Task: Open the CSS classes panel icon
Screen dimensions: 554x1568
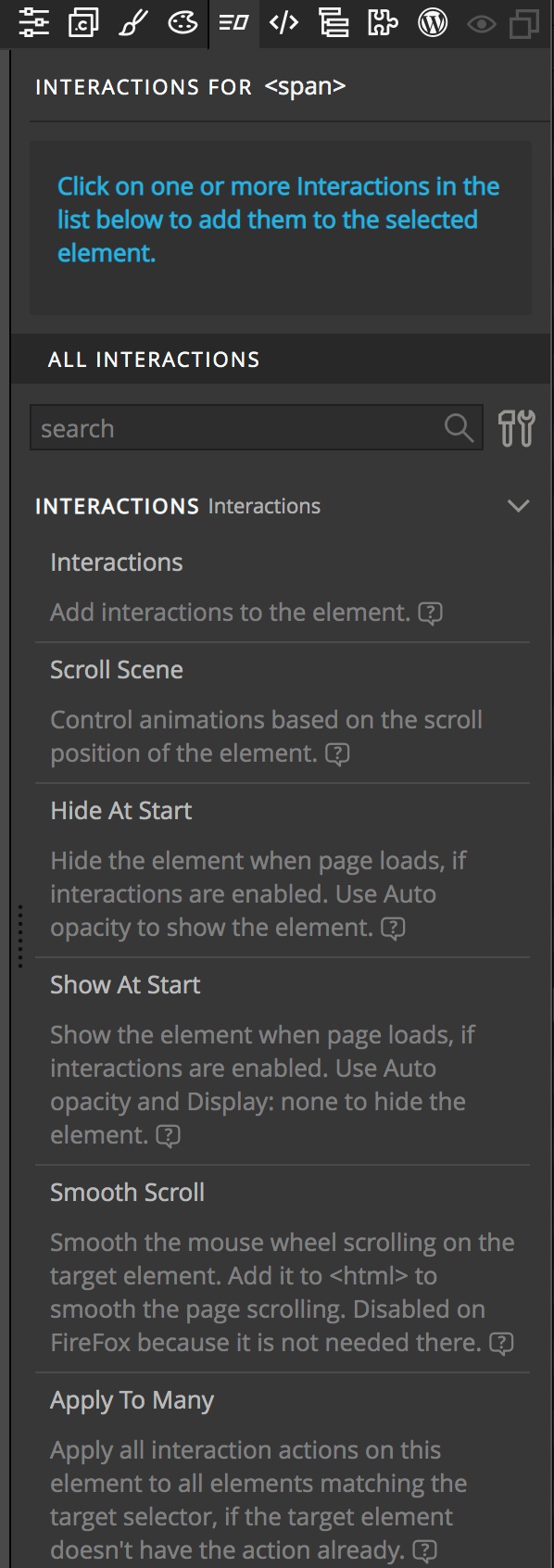Action: coord(83,22)
